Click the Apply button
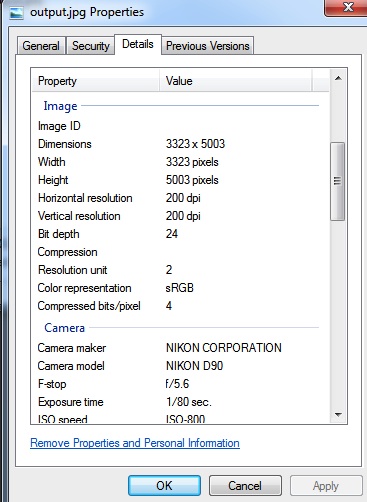Image resolution: width=367 pixels, height=502 pixels. pyautogui.click(x=326, y=486)
